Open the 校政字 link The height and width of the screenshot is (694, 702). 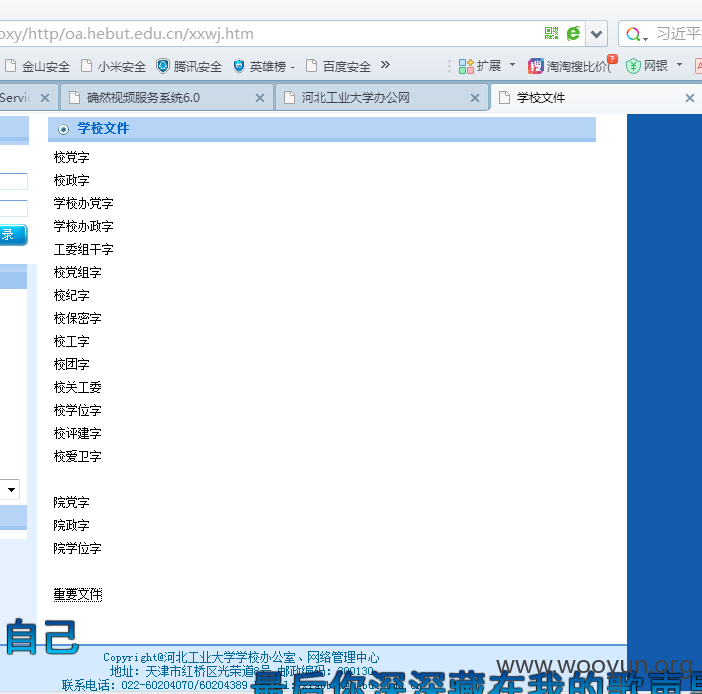[x=72, y=180]
